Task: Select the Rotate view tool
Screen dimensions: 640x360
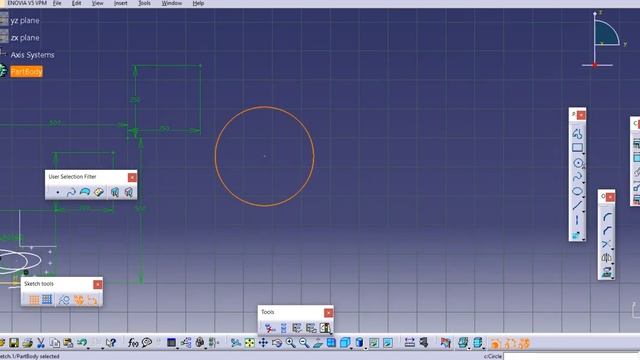Action: (277, 343)
